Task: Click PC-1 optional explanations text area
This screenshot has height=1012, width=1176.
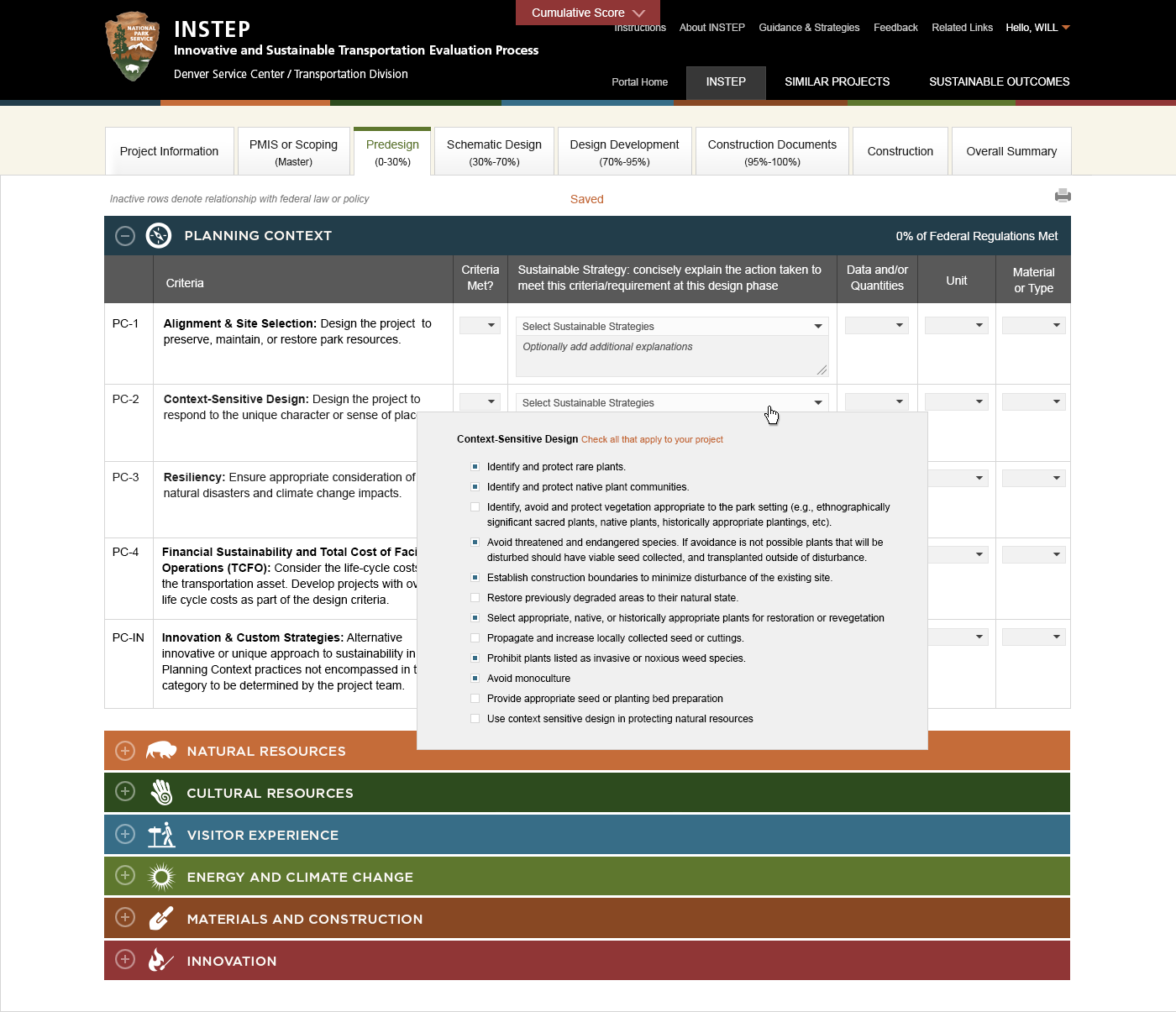Action: point(670,356)
